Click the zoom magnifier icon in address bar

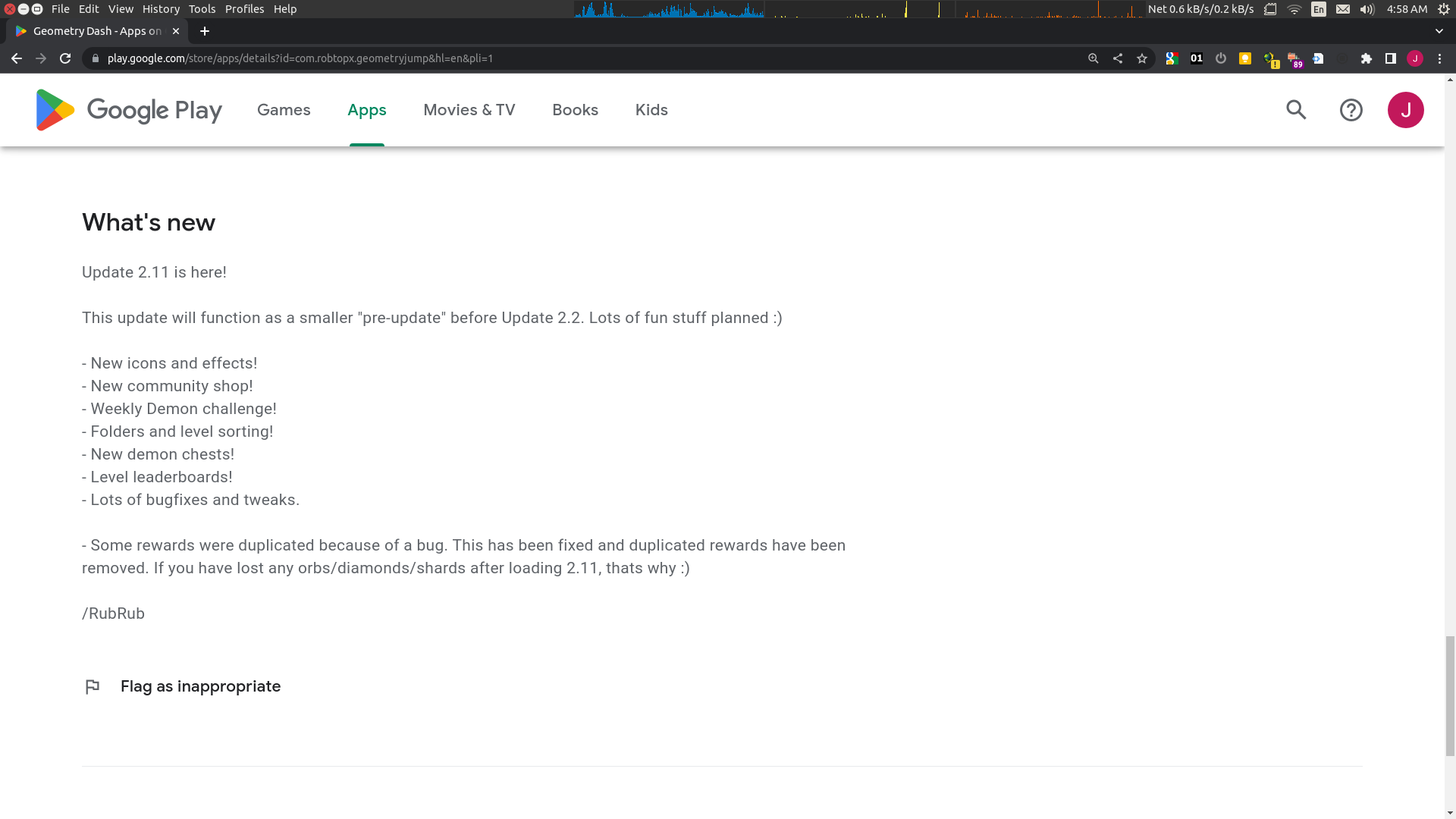click(x=1094, y=58)
